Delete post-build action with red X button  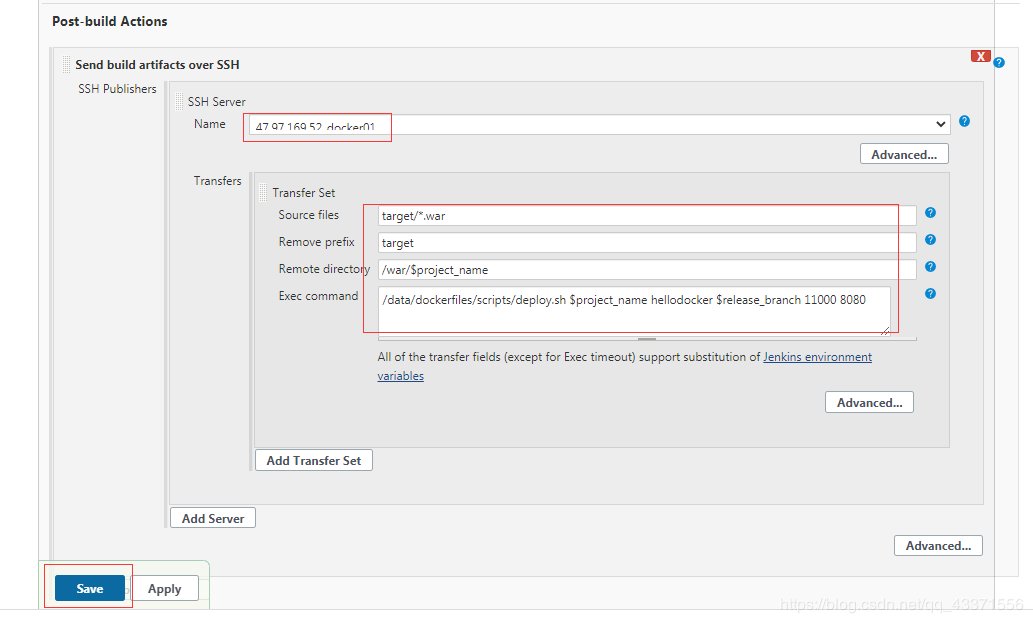[980, 56]
